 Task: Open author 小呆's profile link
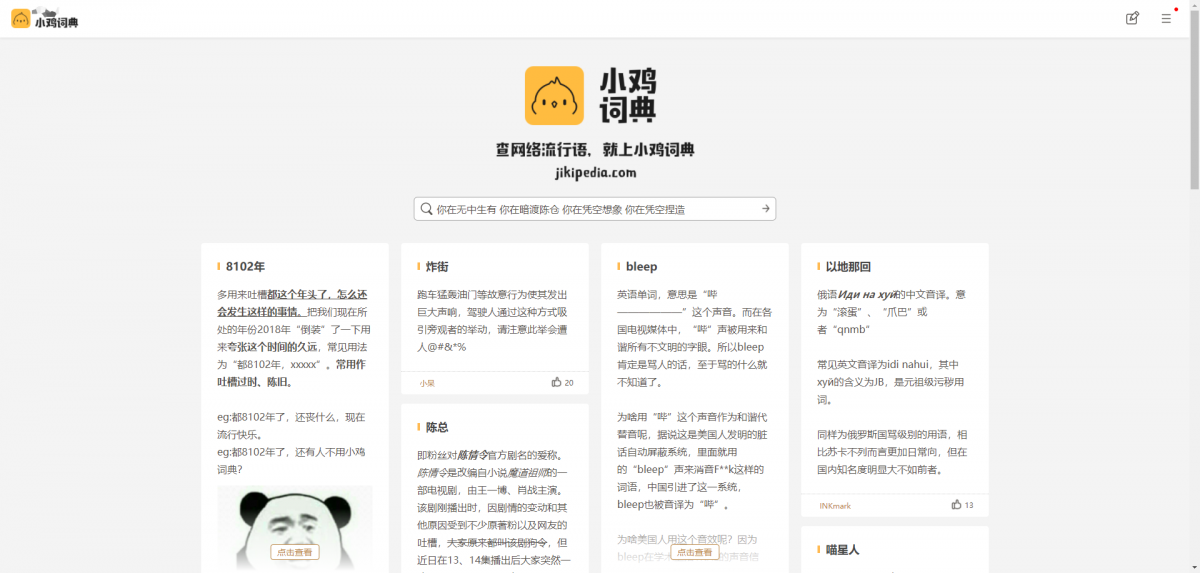[427, 383]
